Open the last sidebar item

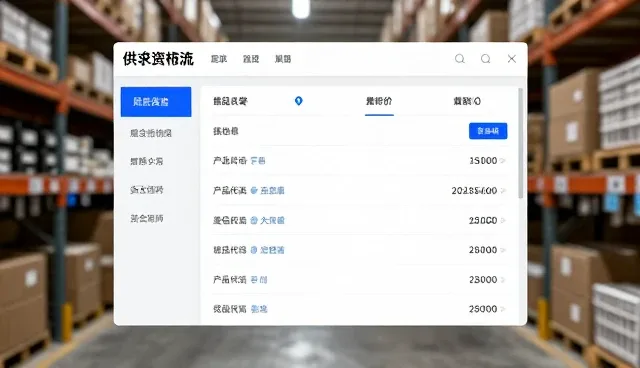[147, 218]
